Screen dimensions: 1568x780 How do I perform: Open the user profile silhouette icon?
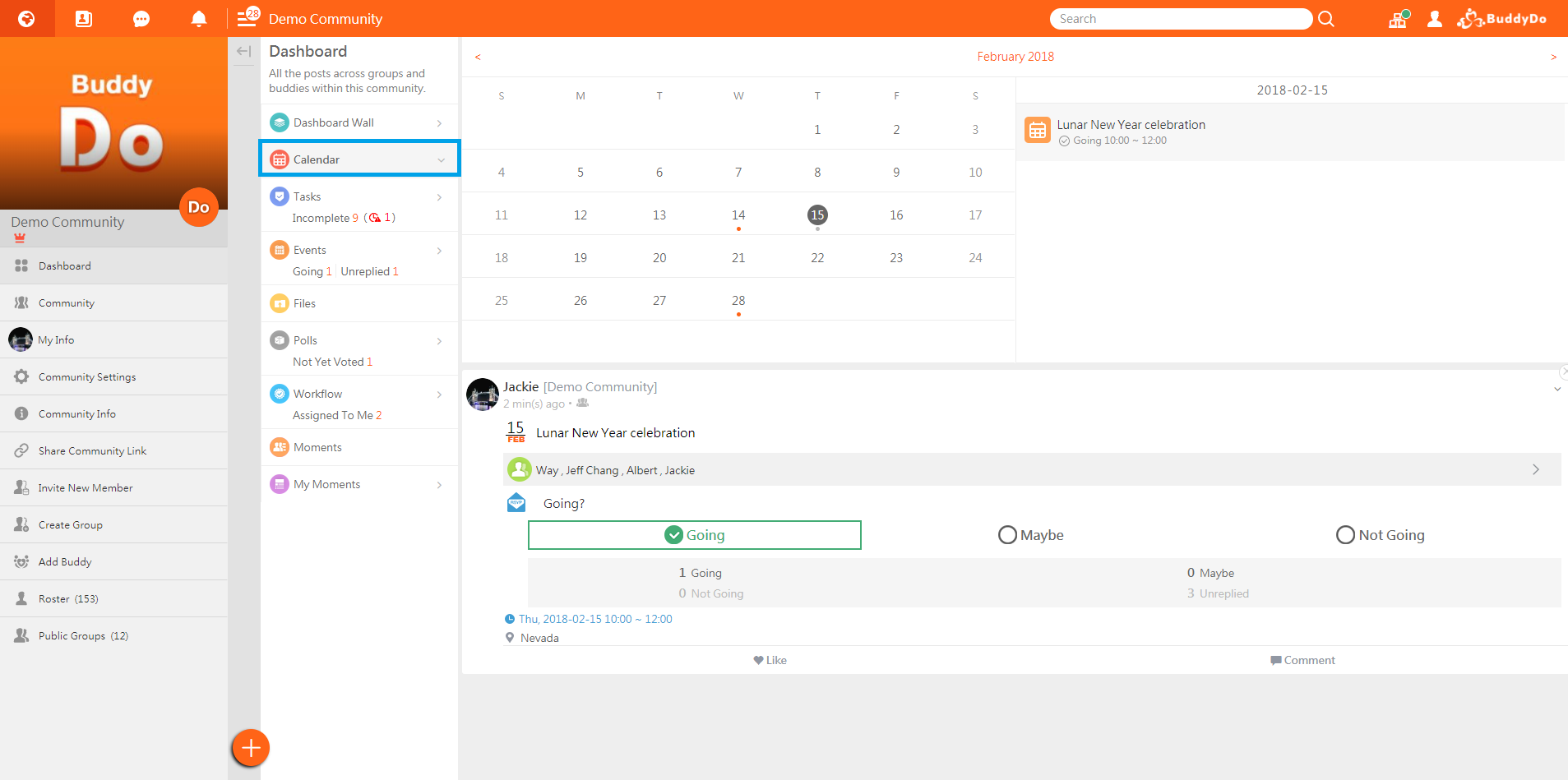(1435, 19)
